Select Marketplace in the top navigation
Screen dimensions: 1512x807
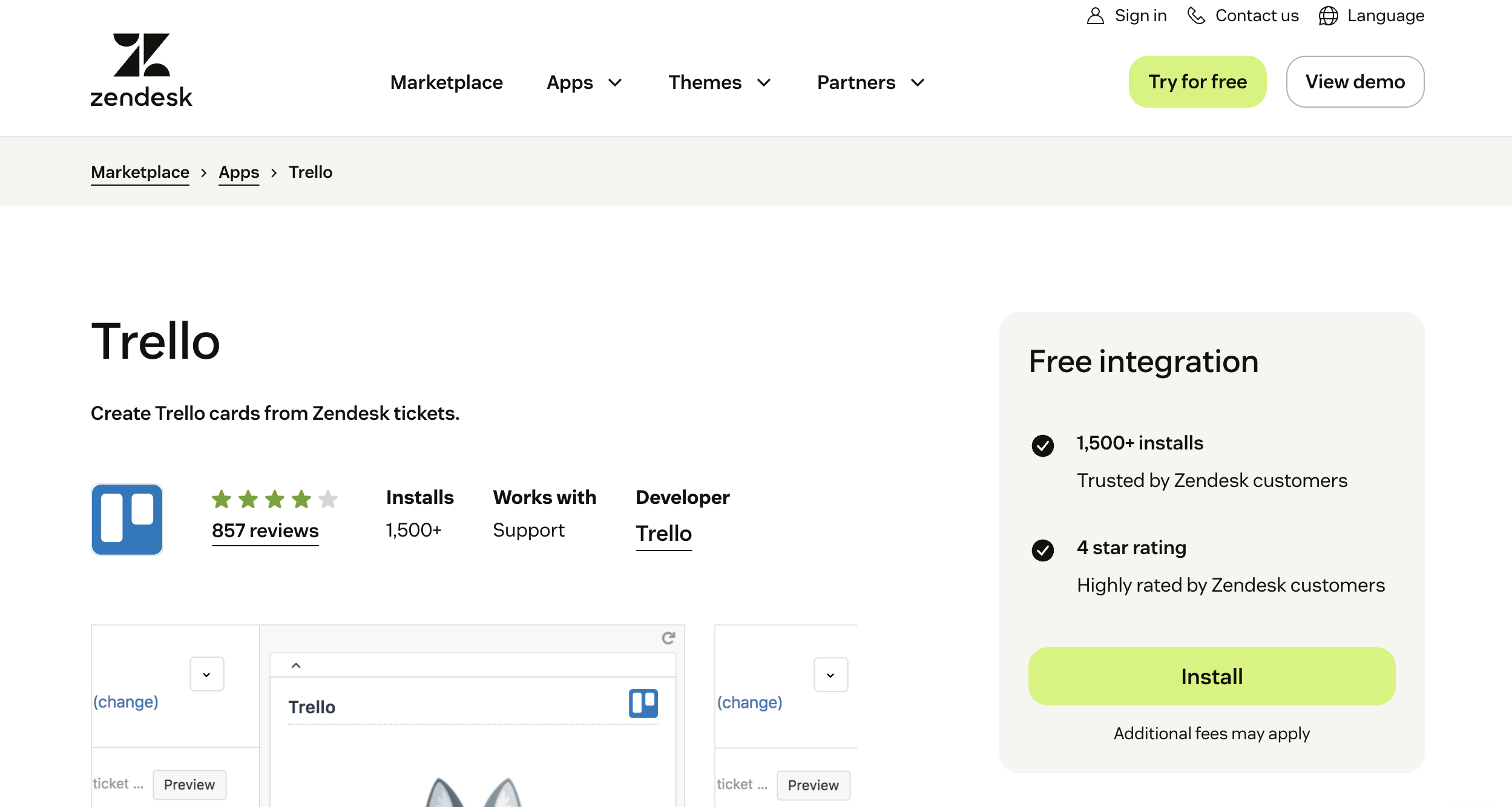pos(447,82)
